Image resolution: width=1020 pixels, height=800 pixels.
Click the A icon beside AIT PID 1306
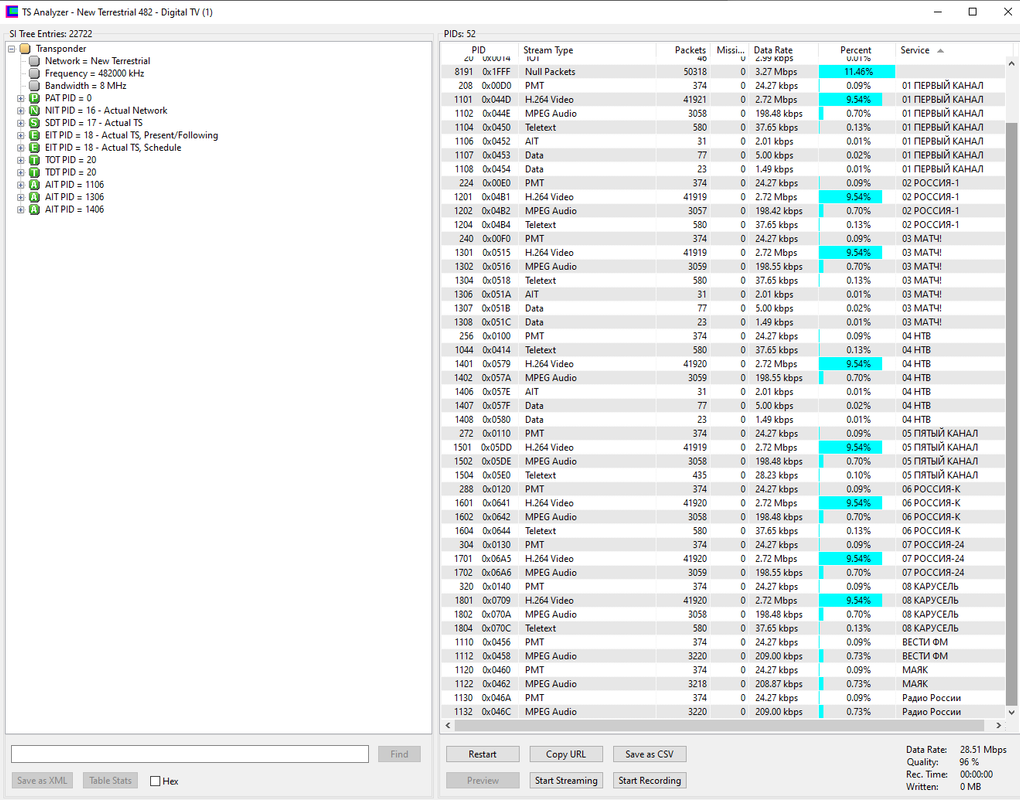point(34,197)
